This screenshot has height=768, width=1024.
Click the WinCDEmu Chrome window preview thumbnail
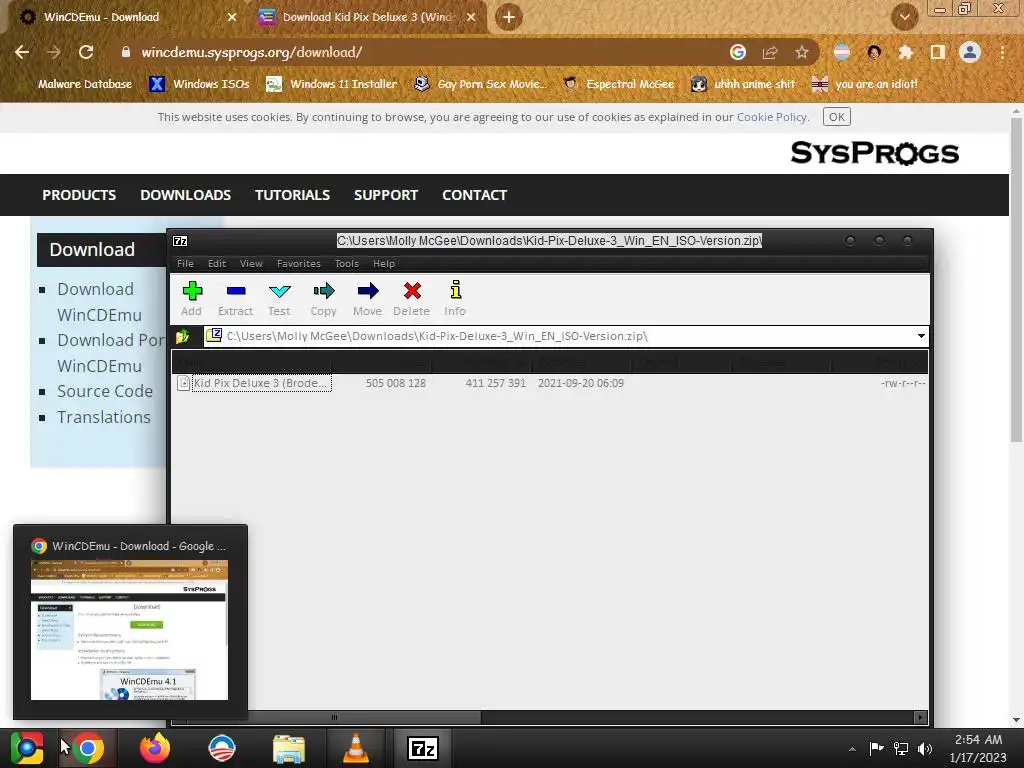[129, 630]
